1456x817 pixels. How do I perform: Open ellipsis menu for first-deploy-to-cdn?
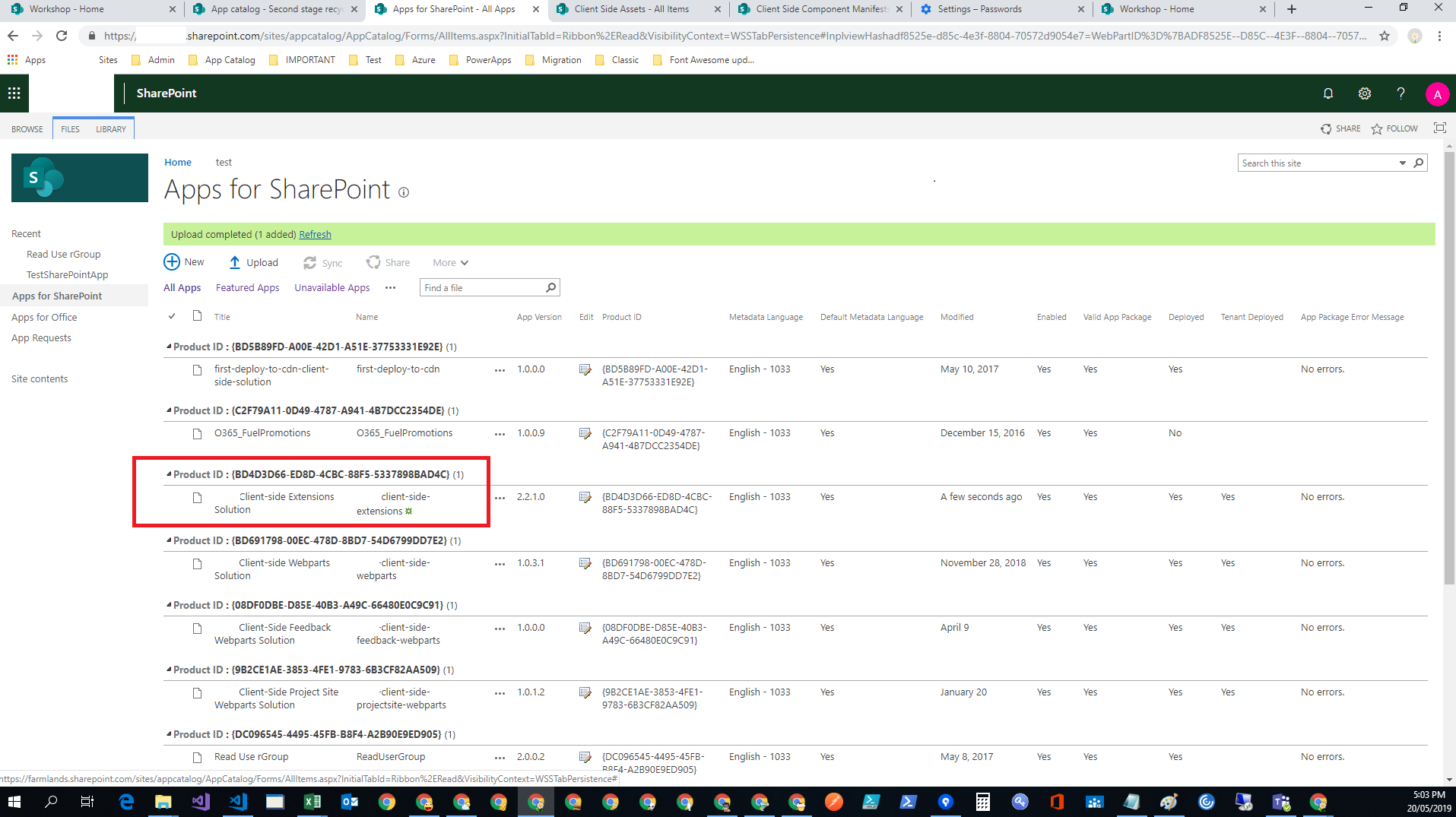(500, 370)
